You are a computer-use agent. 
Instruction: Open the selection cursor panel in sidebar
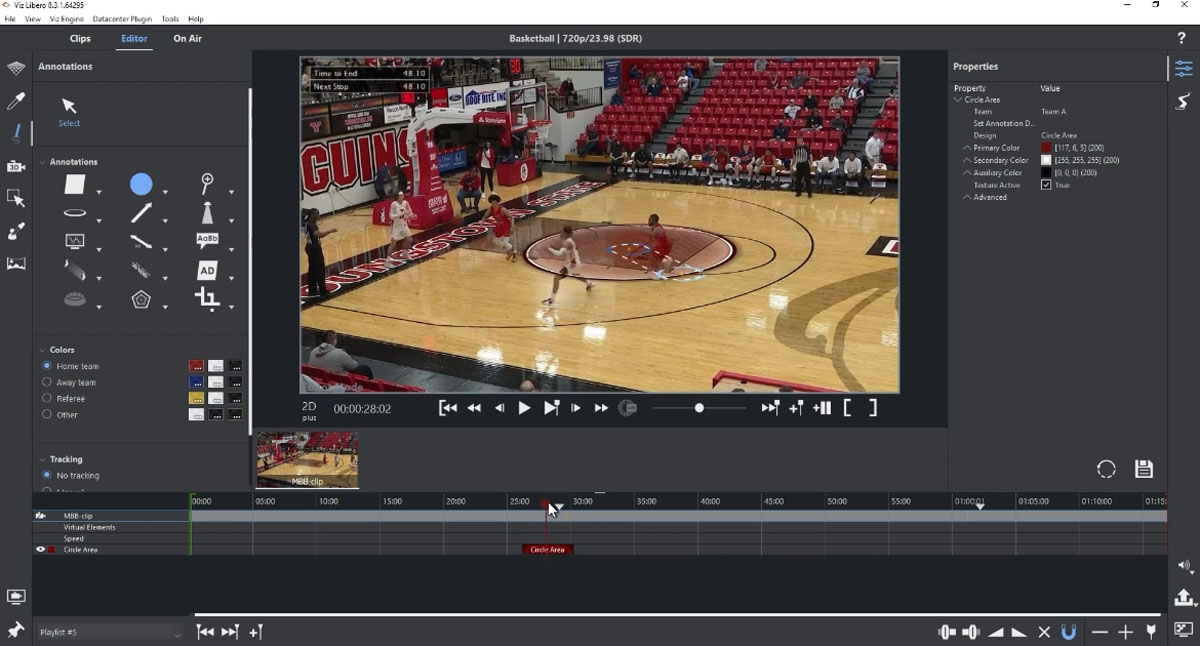(16, 199)
